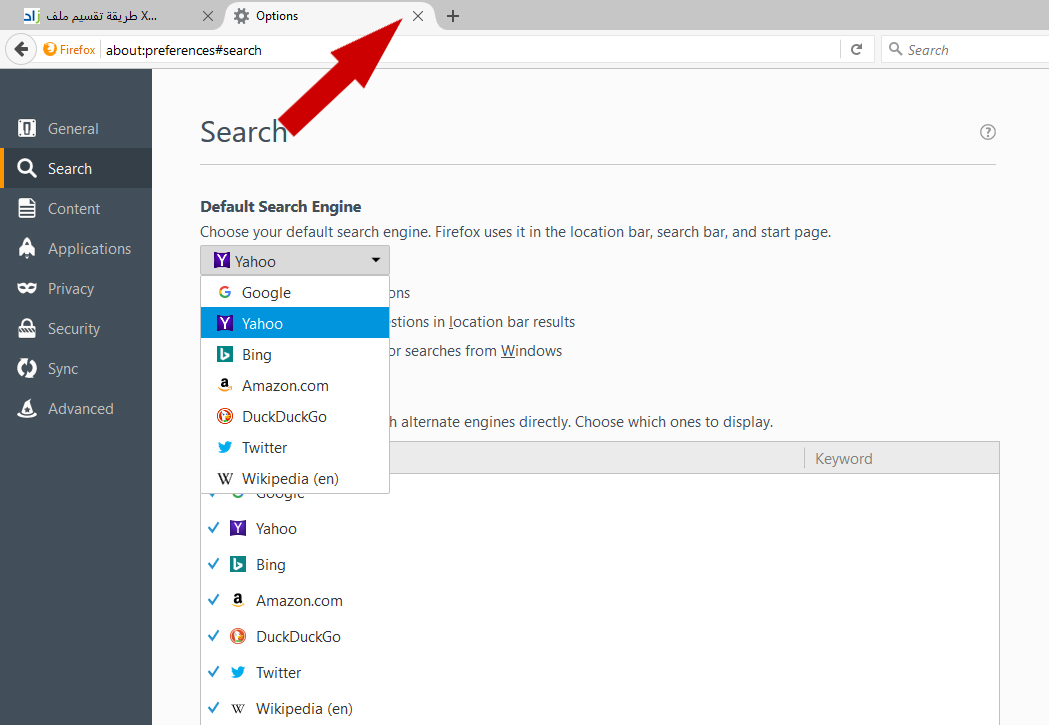Screen dimensions: 1049x725
Task: Close the Options tab
Action: click(x=418, y=16)
